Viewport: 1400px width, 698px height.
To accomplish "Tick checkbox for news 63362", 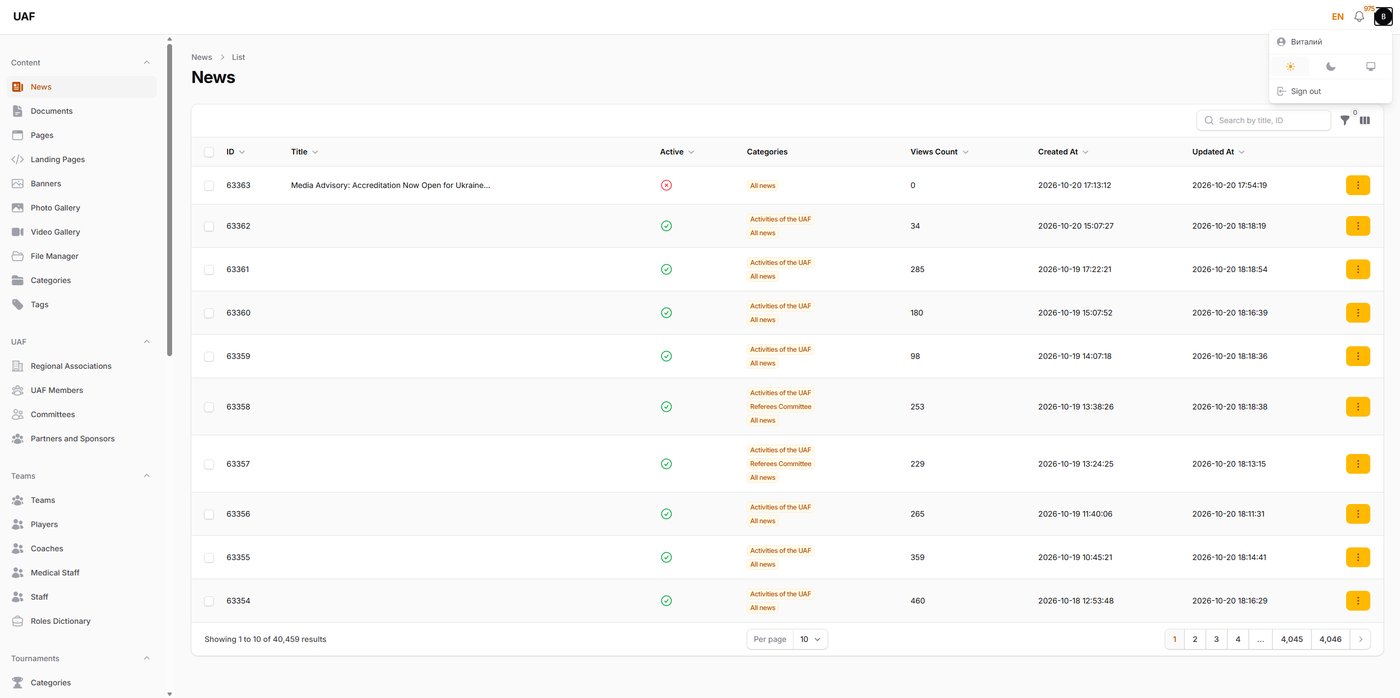I will [209, 226].
